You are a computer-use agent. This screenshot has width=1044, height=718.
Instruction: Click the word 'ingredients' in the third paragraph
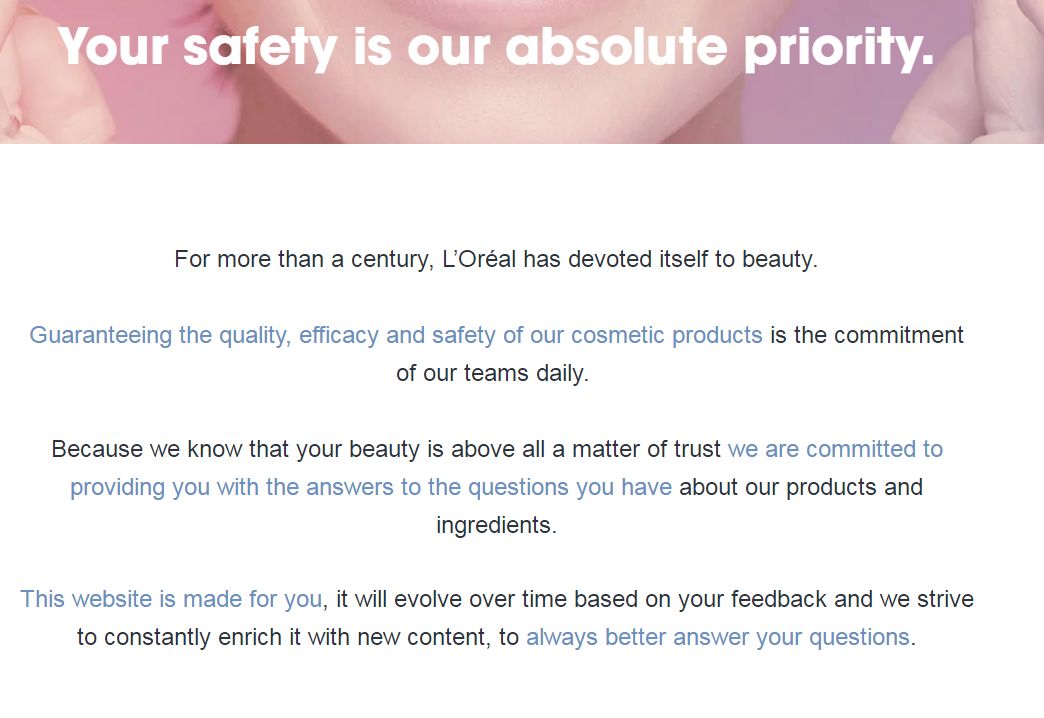[496, 526]
